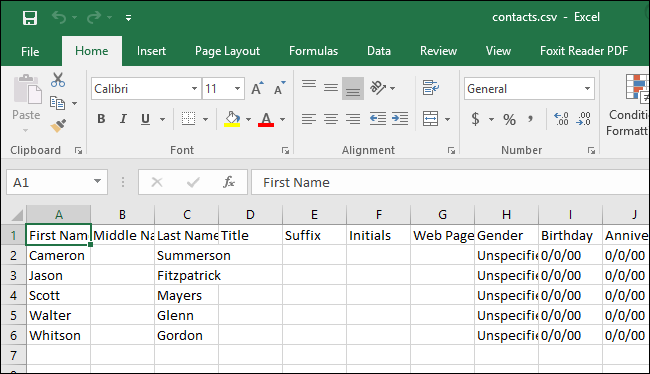This screenshot has height=374, width=650.
Task: Toggle Bold formatting
Action: pyautogui.click(x=101, y=119)
